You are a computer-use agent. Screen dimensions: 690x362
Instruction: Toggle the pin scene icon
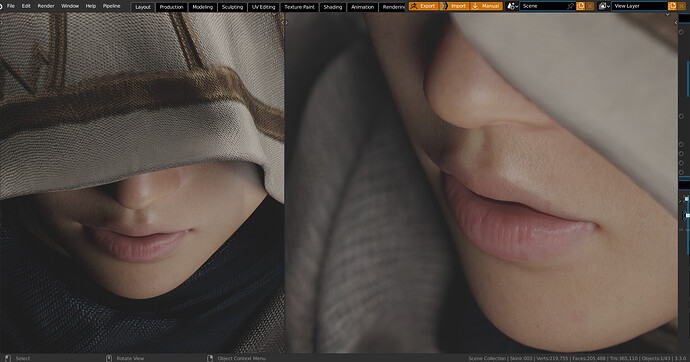click(x=571, y=6)
